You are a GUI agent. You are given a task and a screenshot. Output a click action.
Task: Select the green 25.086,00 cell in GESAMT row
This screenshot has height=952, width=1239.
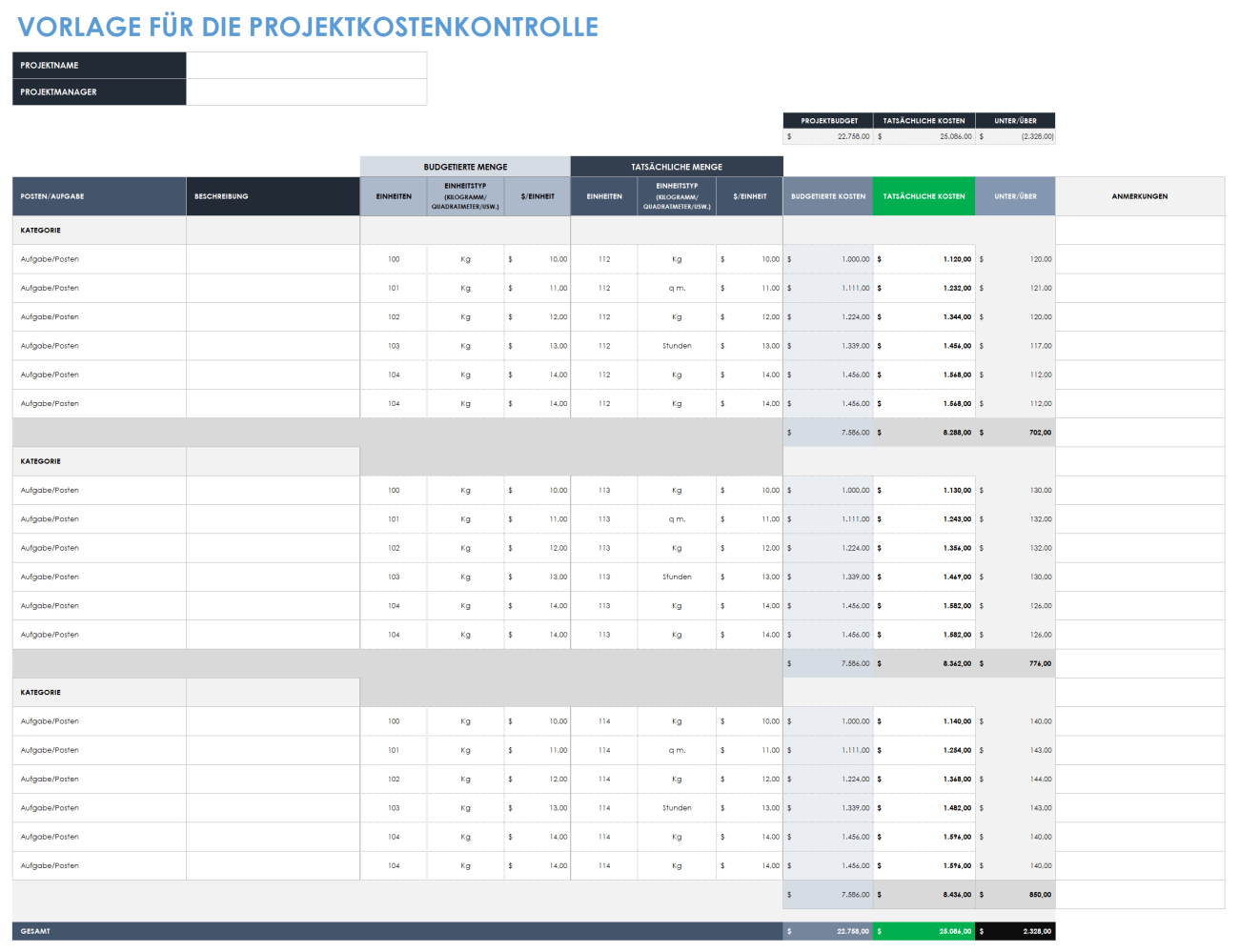924,931
